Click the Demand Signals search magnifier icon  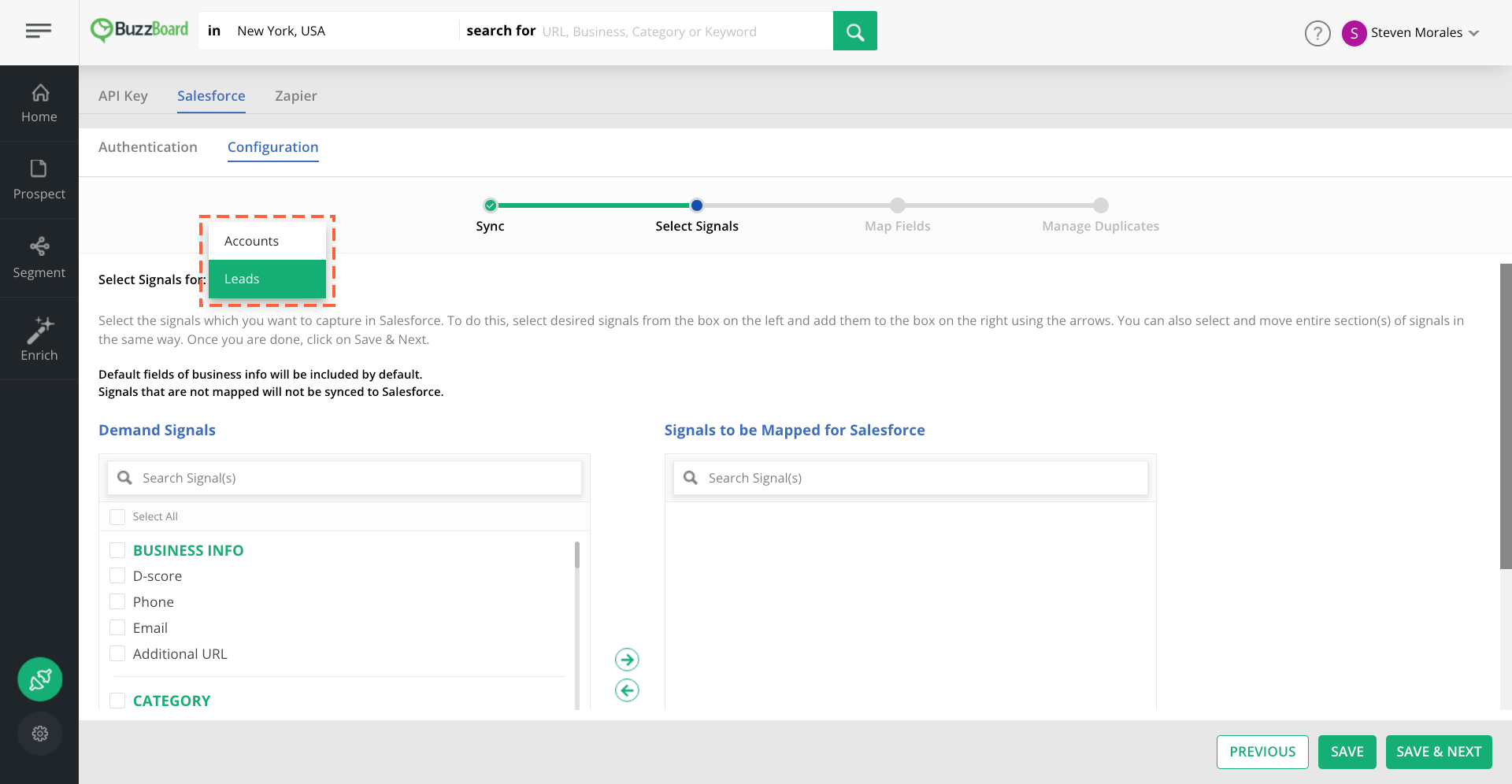[124, 478]
